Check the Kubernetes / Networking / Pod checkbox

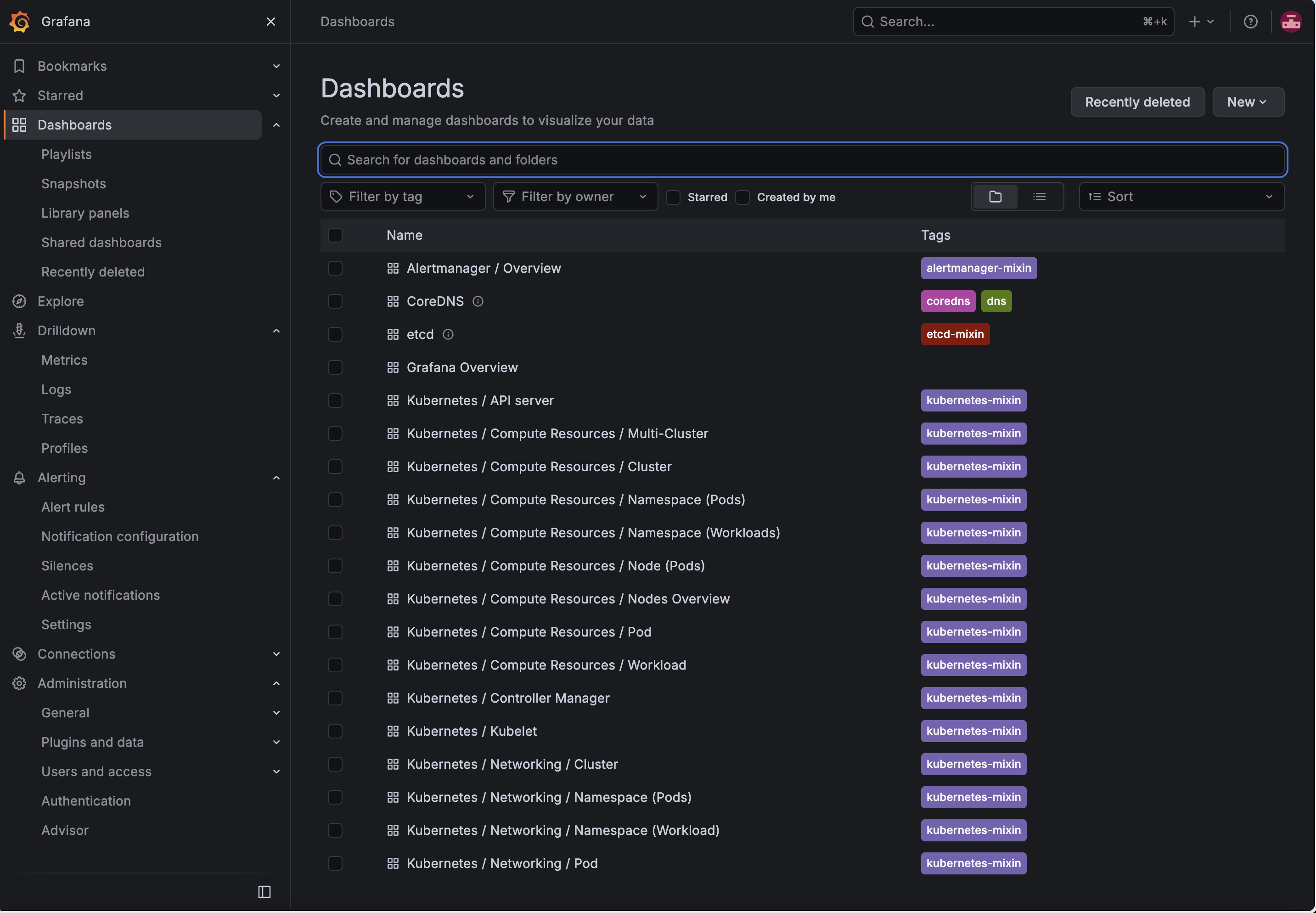point(335,863)
